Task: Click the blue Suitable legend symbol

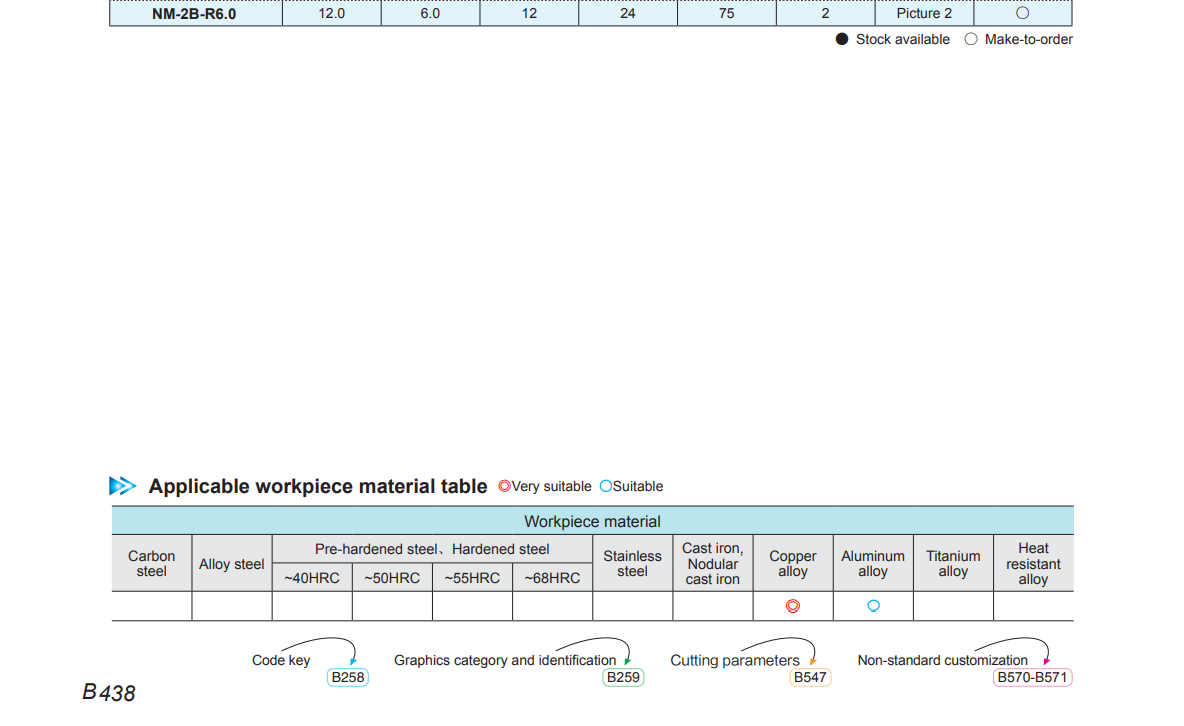Action: point(605,486)
